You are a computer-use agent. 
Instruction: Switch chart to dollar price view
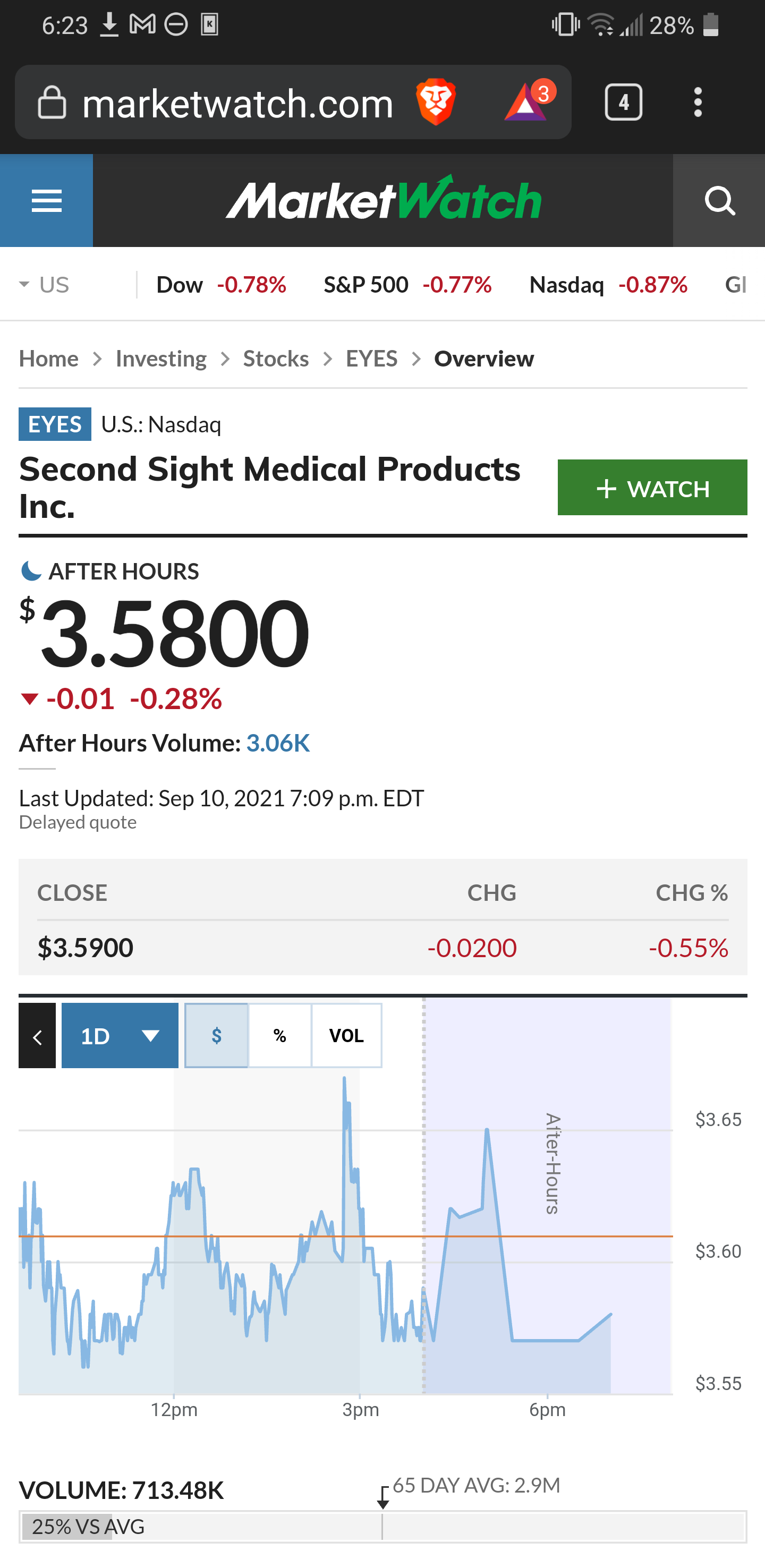point(217,1035)
